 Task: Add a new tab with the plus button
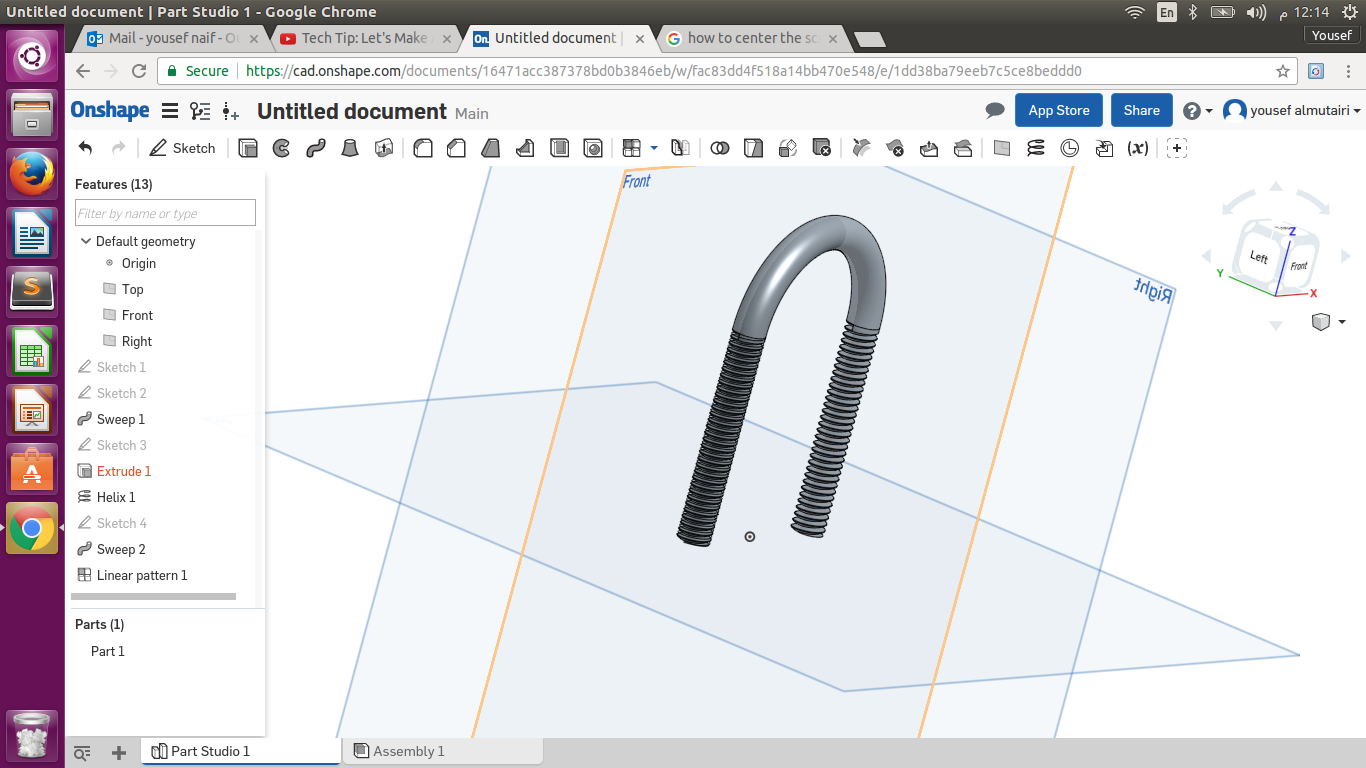pos(119,752)
